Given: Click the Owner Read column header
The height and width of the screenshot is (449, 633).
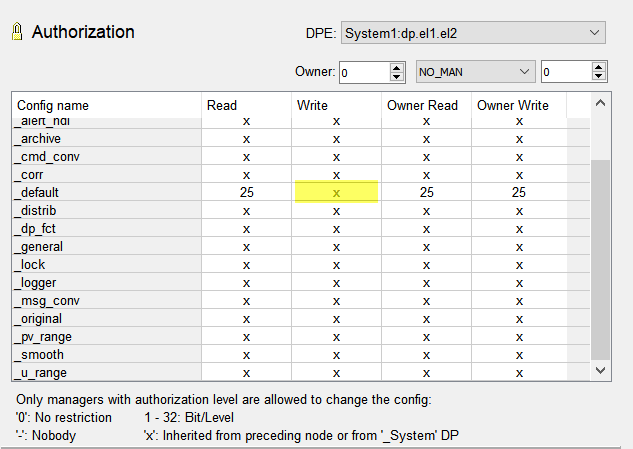Looking at the screenshot, I should [x=424, y=105].
